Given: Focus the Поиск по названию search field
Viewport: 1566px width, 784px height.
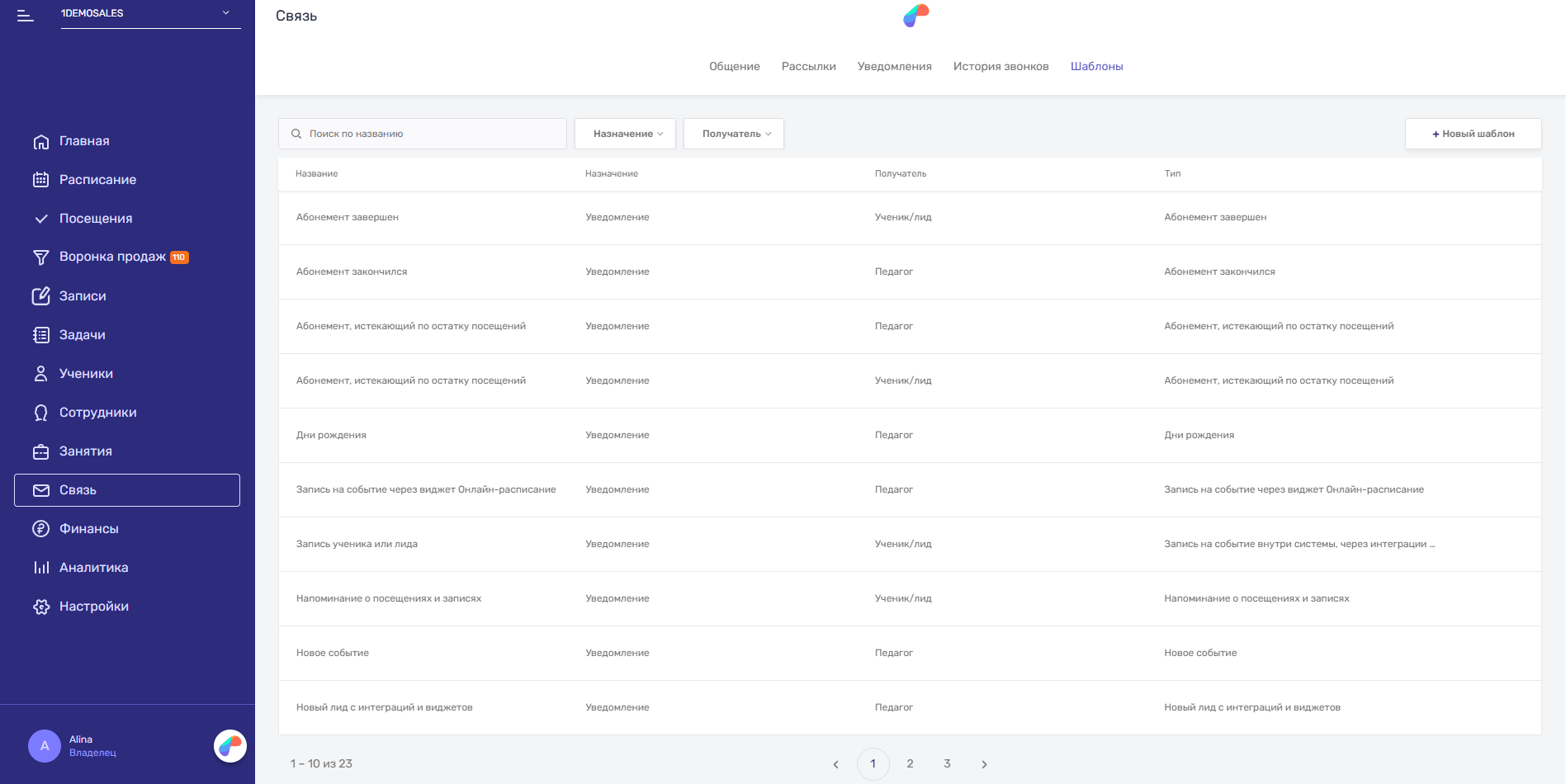Looking at the screenshot, I should pos(423,134).
